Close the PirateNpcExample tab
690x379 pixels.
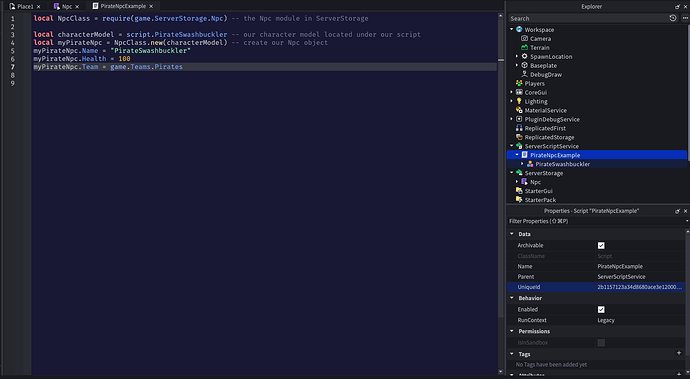pos(151,6)
